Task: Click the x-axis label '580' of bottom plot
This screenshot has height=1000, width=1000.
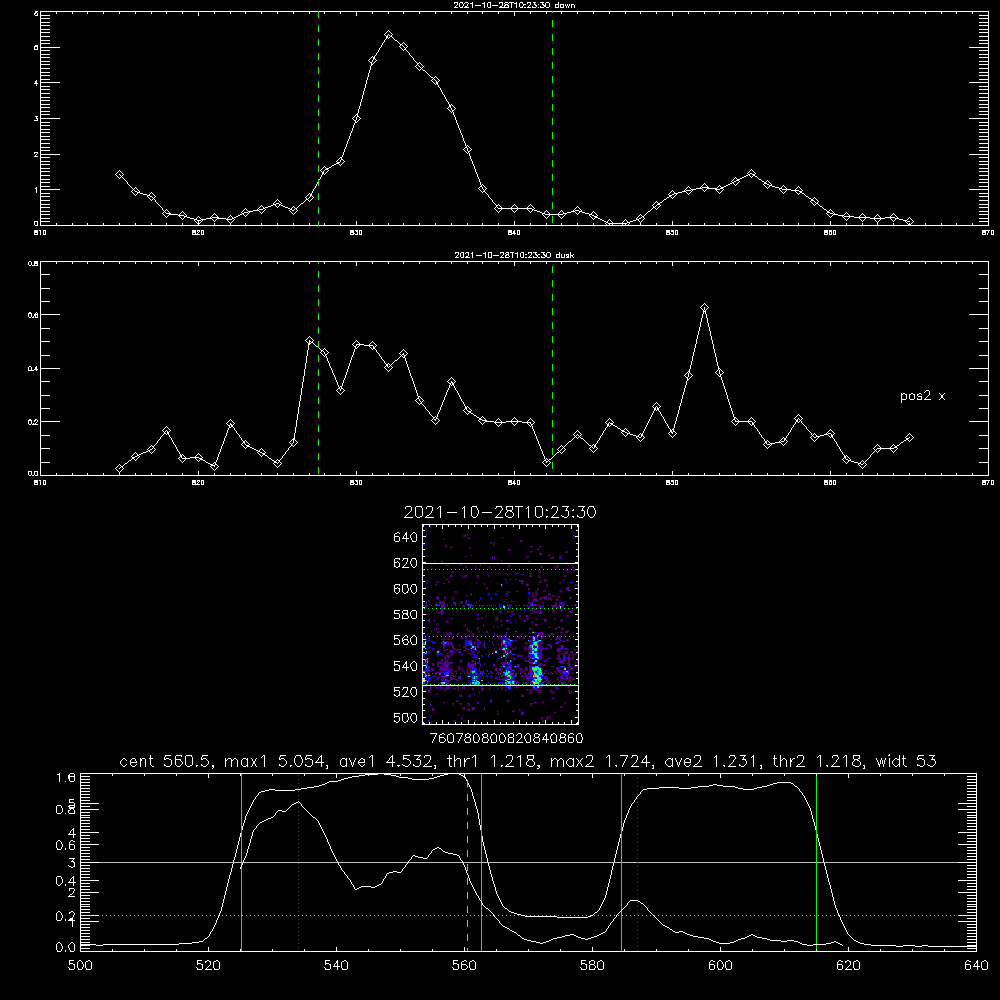Action: [x=592, y=966]
